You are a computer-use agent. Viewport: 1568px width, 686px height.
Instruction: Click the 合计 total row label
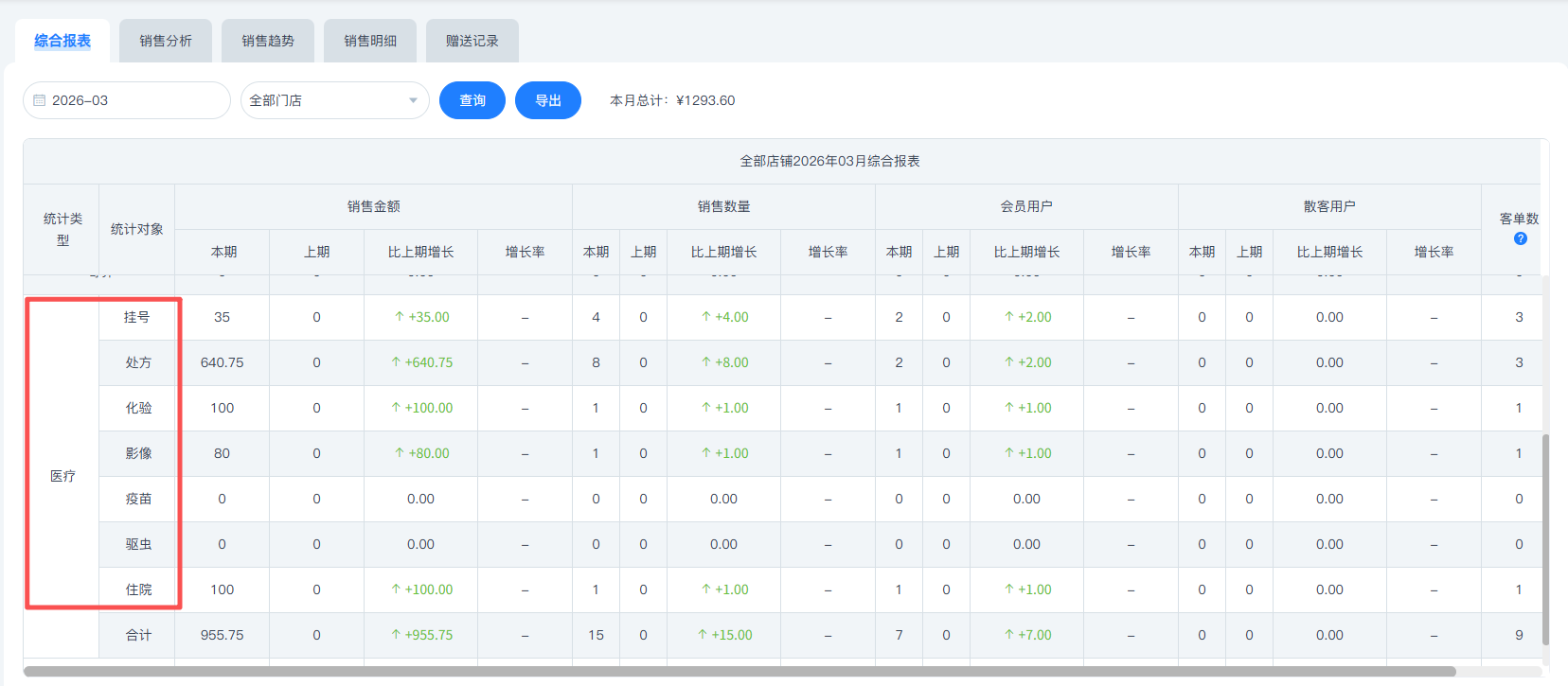[137, 635]
